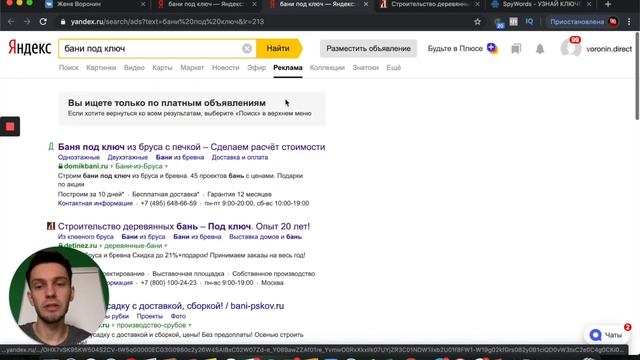Click the detinez.ru ad favicon
The height and width of the screenshot is (360, 640).
click(51, 226)
